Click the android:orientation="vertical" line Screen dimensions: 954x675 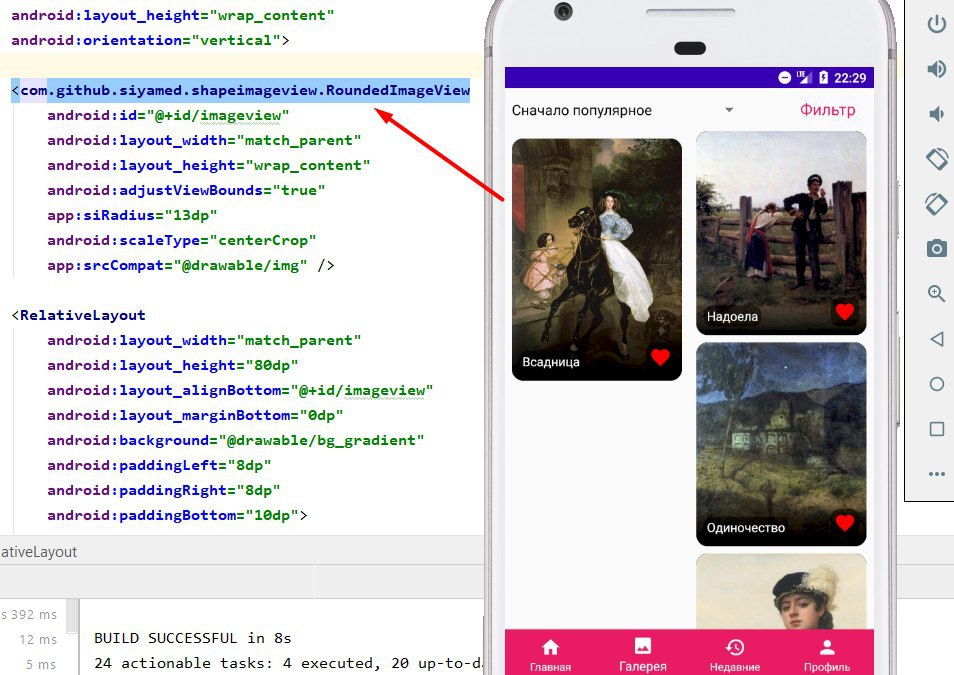click(150, 40)
